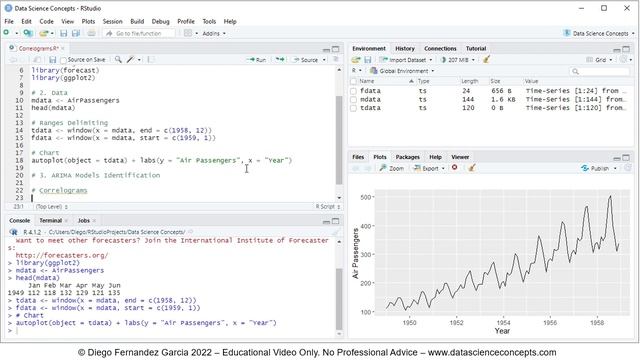Open the R language dropdown in Environment
The height and width of the screenshot is (360, 640).
tap(357, 71)
